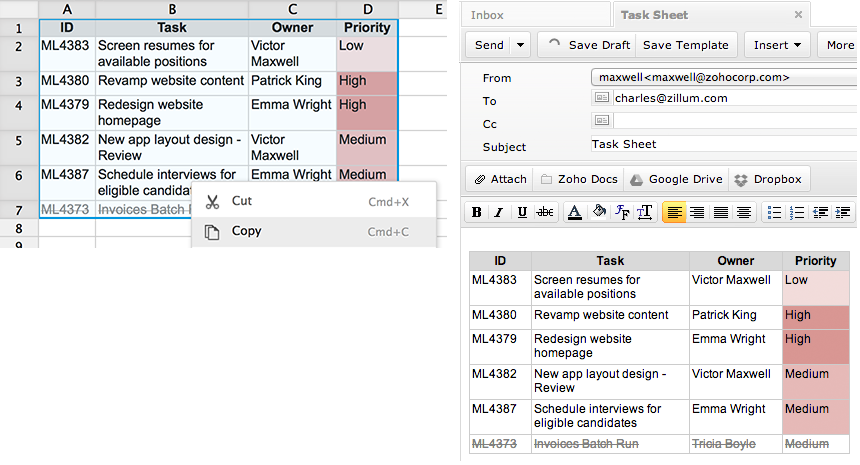Insert a bulleted list
860x465 pixels.
(x=774, y=212)
